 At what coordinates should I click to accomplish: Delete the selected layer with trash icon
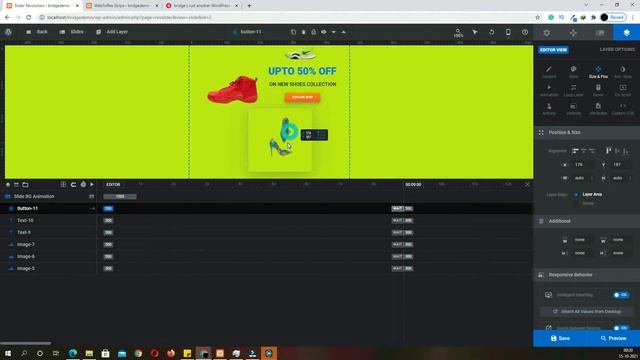point(304,32)
